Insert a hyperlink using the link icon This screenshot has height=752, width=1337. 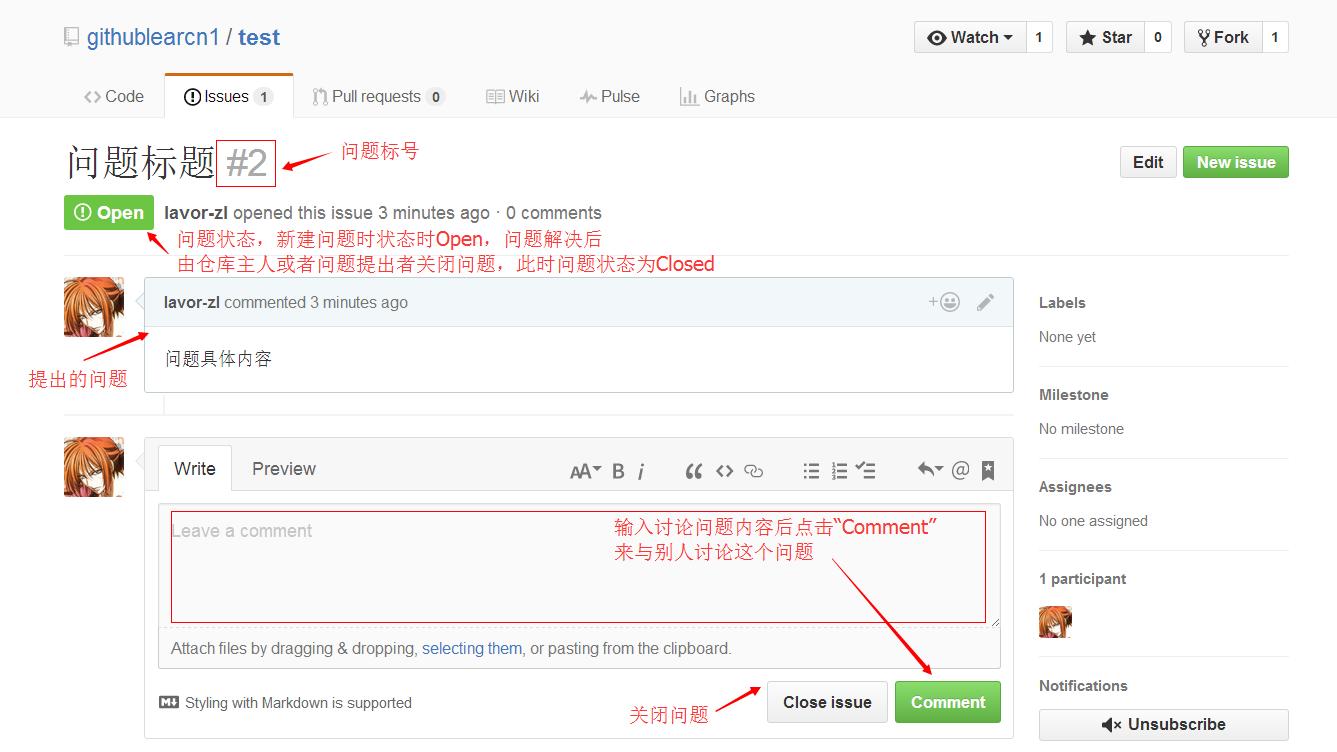pyautogui.click(x=754, y=469)
